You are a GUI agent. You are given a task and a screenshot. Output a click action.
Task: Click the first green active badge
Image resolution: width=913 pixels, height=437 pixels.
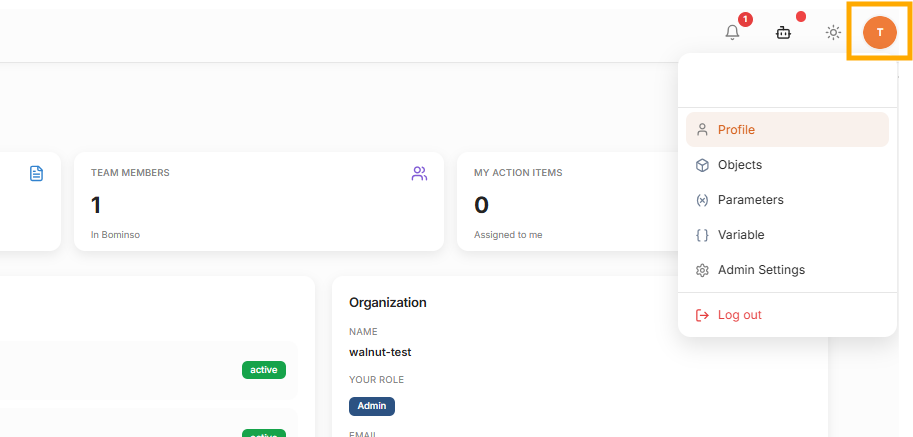pyautogui.click(x=264, y=370)
